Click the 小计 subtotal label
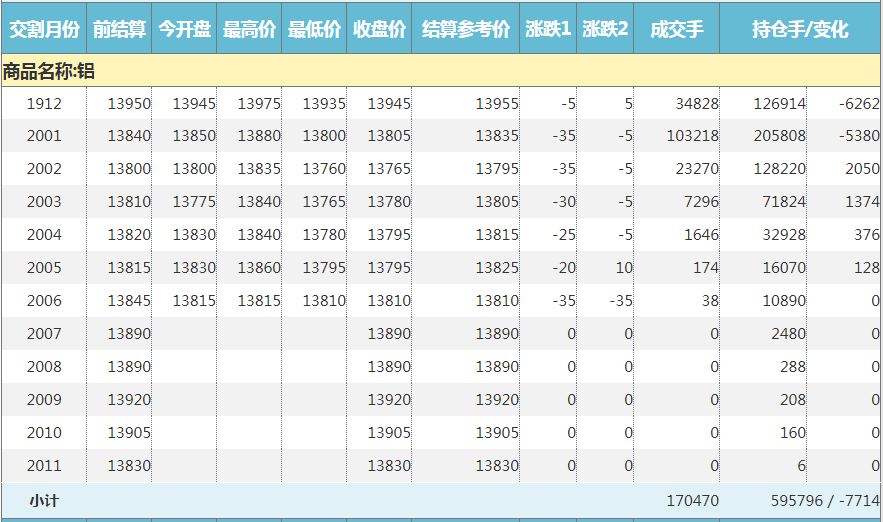The image size is (883, 522). pyautogui.click(x=44, y=500)
